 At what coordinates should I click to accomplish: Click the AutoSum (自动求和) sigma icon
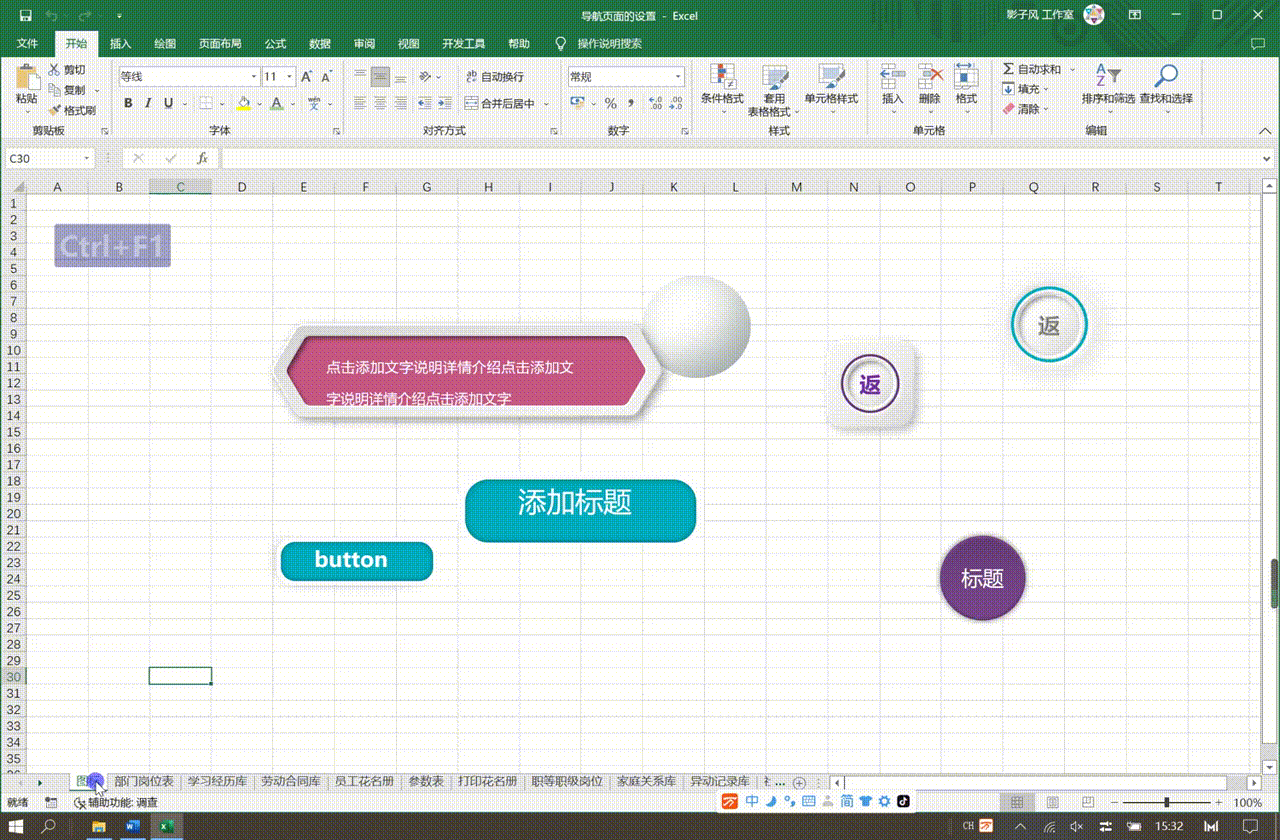1008,69
